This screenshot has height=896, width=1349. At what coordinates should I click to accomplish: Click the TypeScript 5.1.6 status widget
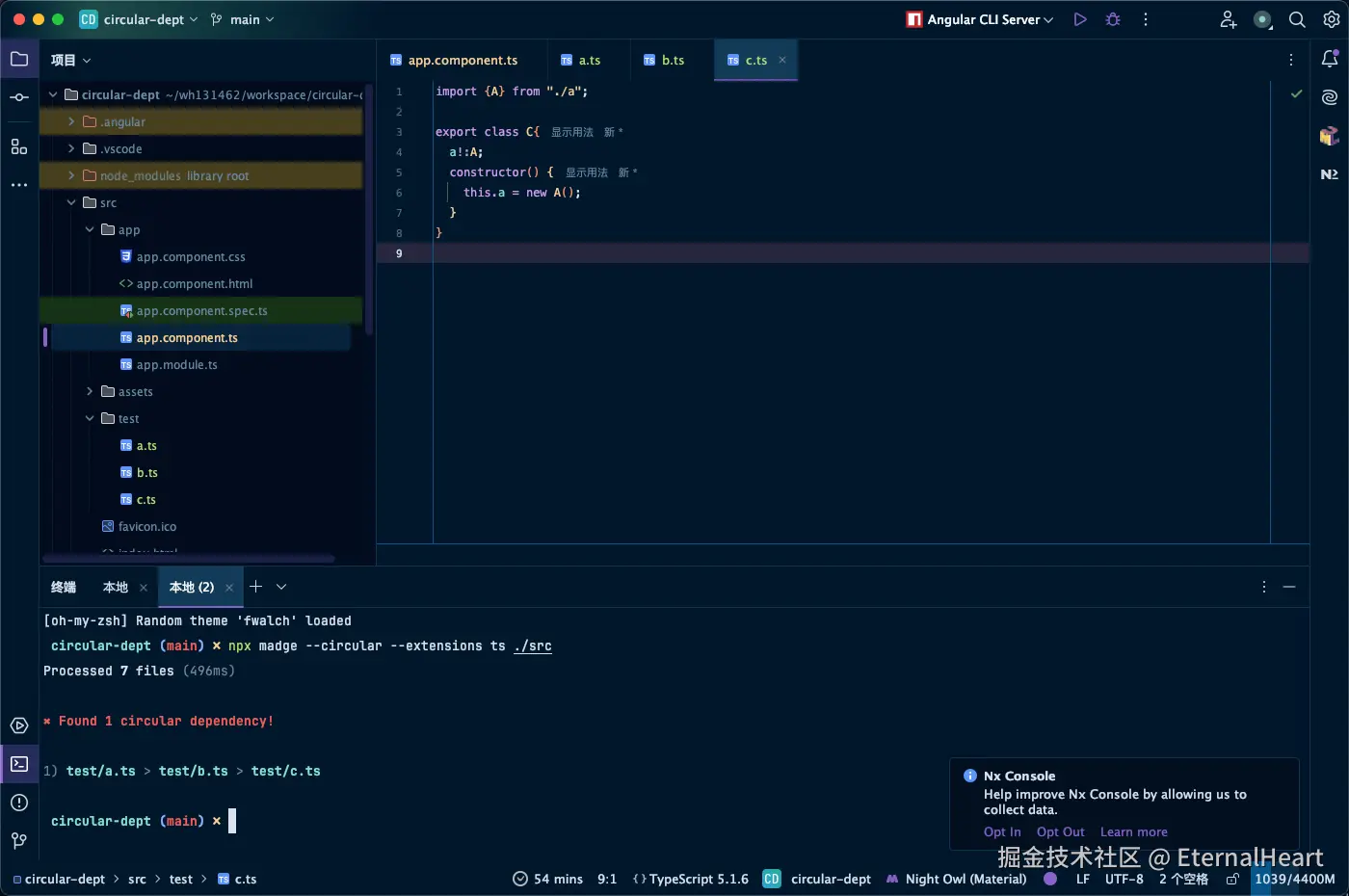(690, 879)
